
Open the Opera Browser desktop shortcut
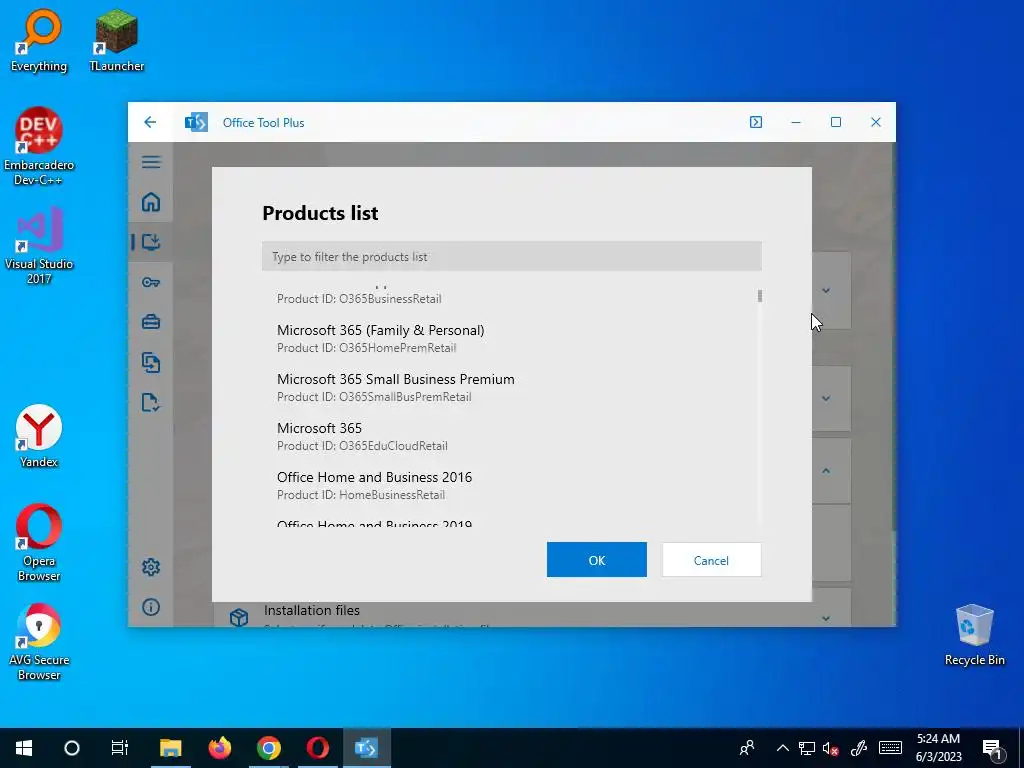39,542
